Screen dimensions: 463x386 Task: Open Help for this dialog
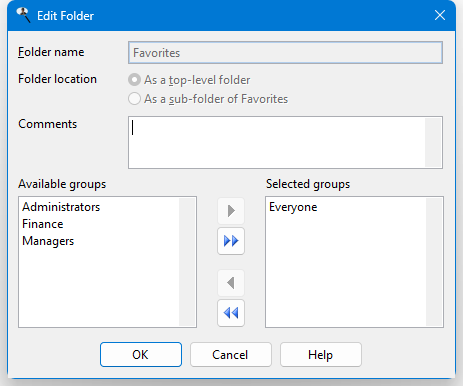321,355
